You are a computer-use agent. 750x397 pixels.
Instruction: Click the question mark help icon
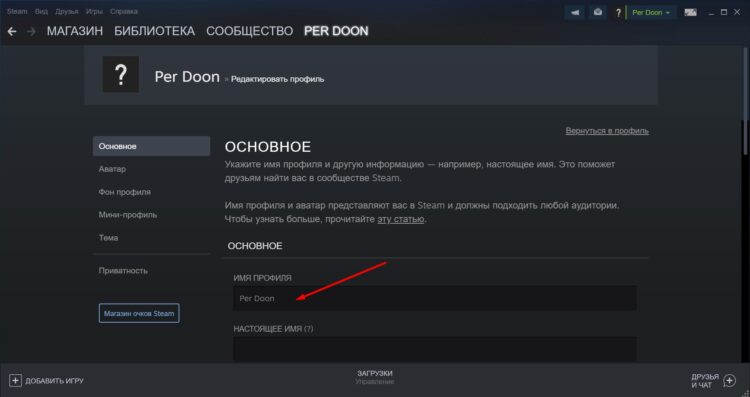(618, 13)
